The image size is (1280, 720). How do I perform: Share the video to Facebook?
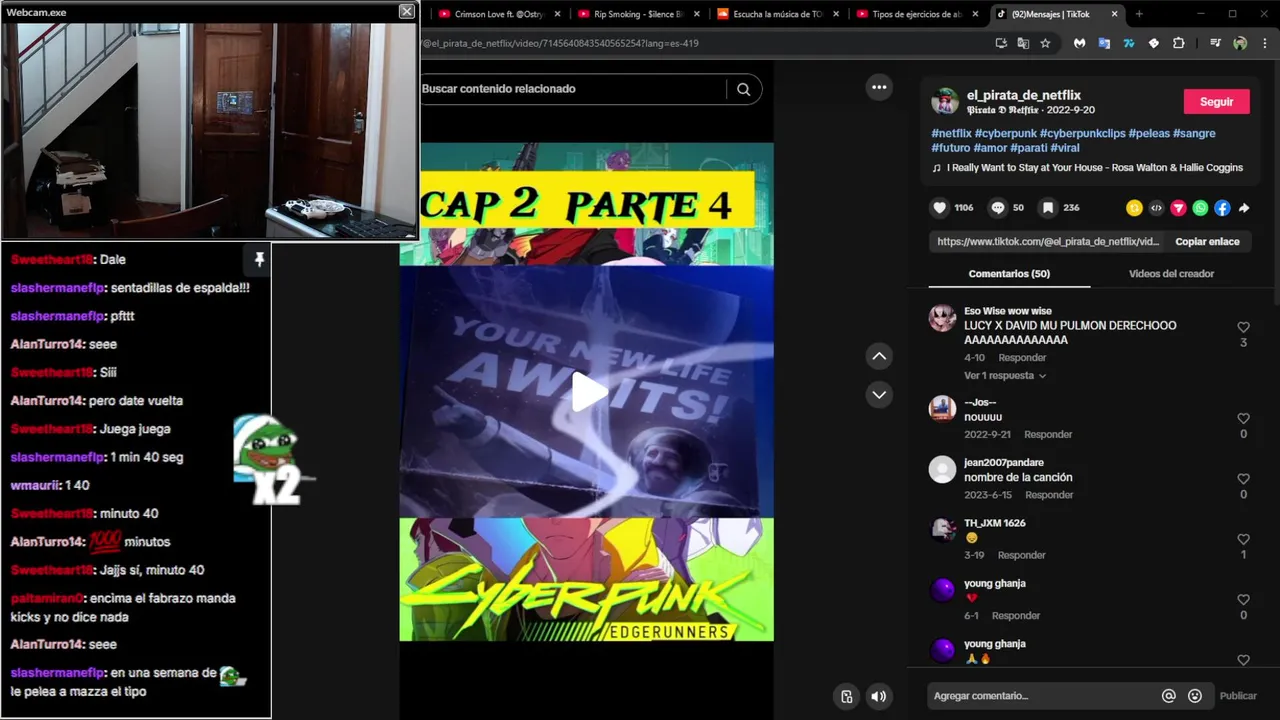pos(1222,208)
